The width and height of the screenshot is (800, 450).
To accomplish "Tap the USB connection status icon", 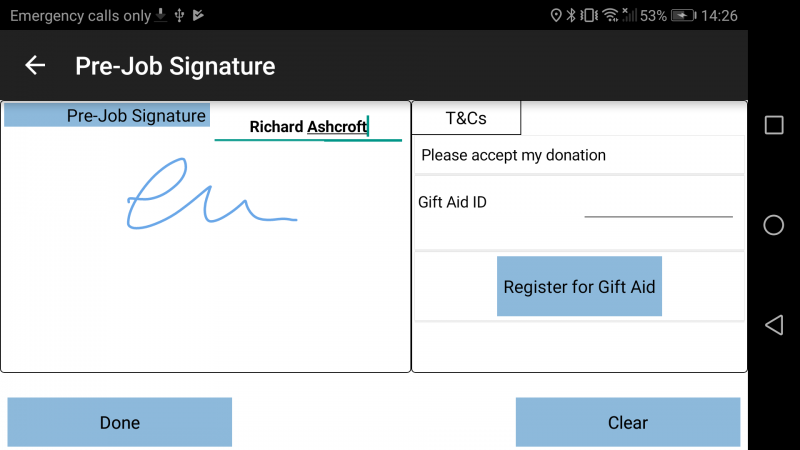I will (x=179, y=15).
